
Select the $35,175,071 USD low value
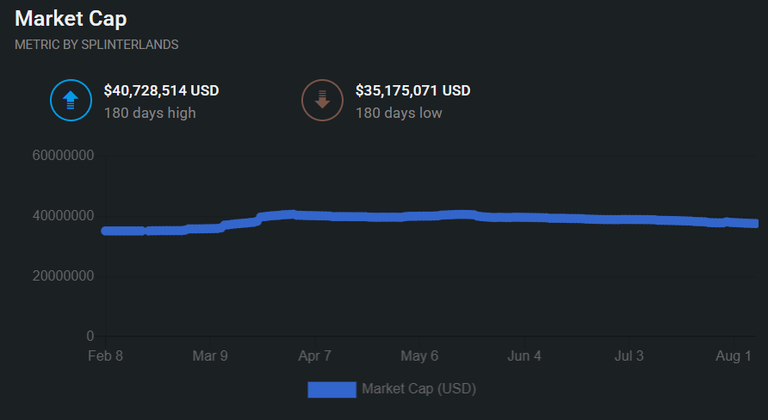click(413, 91)
